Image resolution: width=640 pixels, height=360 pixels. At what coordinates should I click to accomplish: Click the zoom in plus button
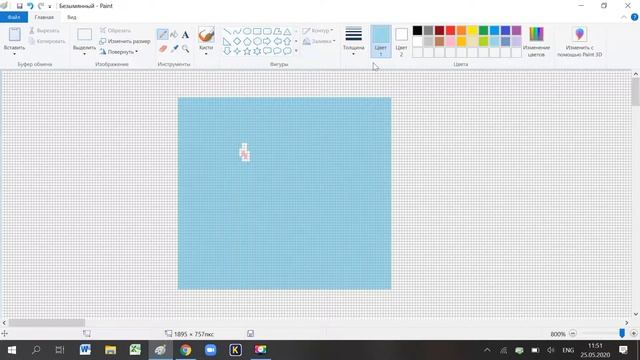click(633, 333)
